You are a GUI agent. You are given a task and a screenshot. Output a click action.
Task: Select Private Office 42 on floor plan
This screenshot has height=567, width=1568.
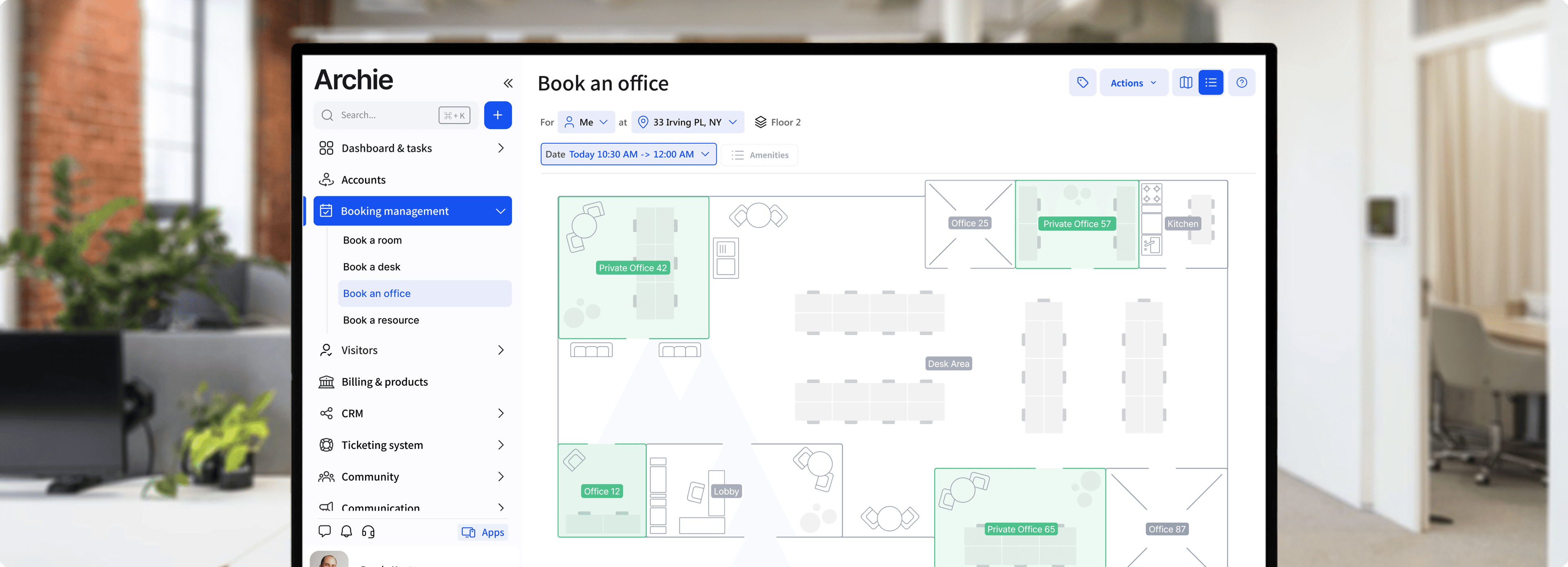(633, 268)
